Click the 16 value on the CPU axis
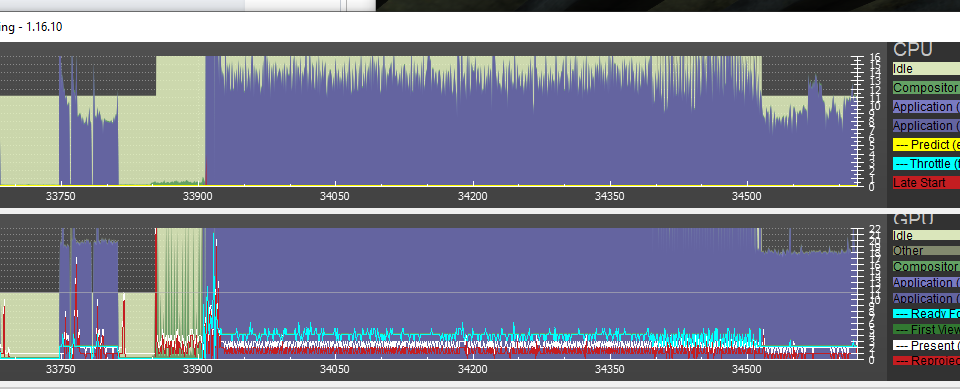 (x=875, y=58)
